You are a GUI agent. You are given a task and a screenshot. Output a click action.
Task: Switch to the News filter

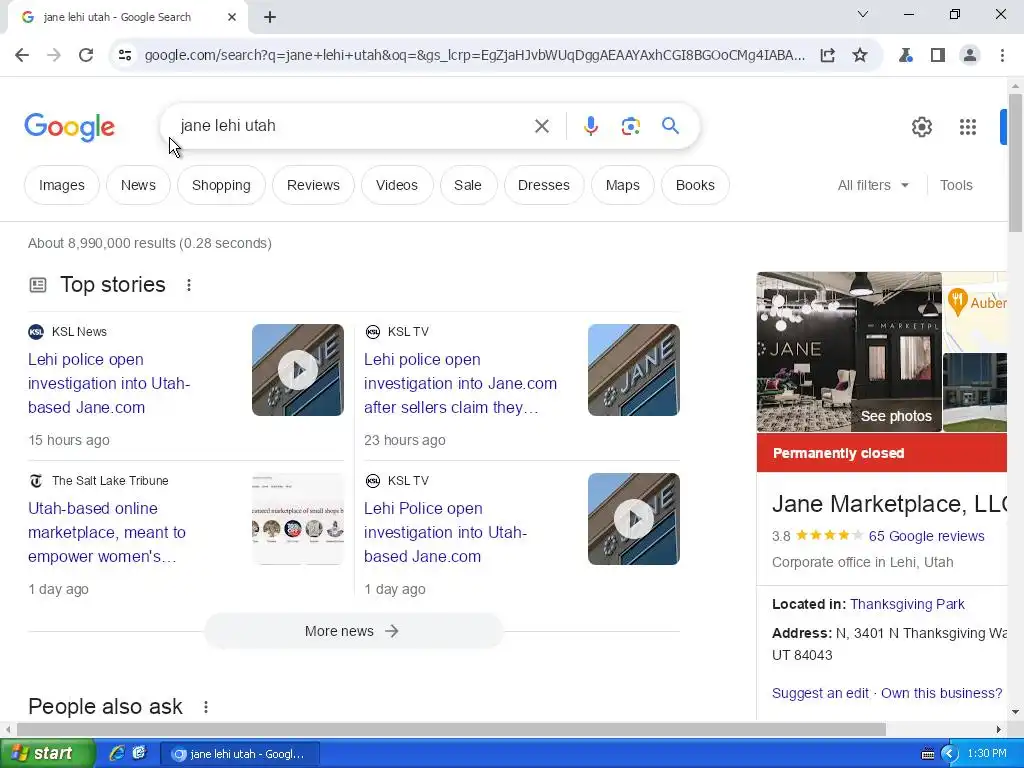[x=138, y=185]
